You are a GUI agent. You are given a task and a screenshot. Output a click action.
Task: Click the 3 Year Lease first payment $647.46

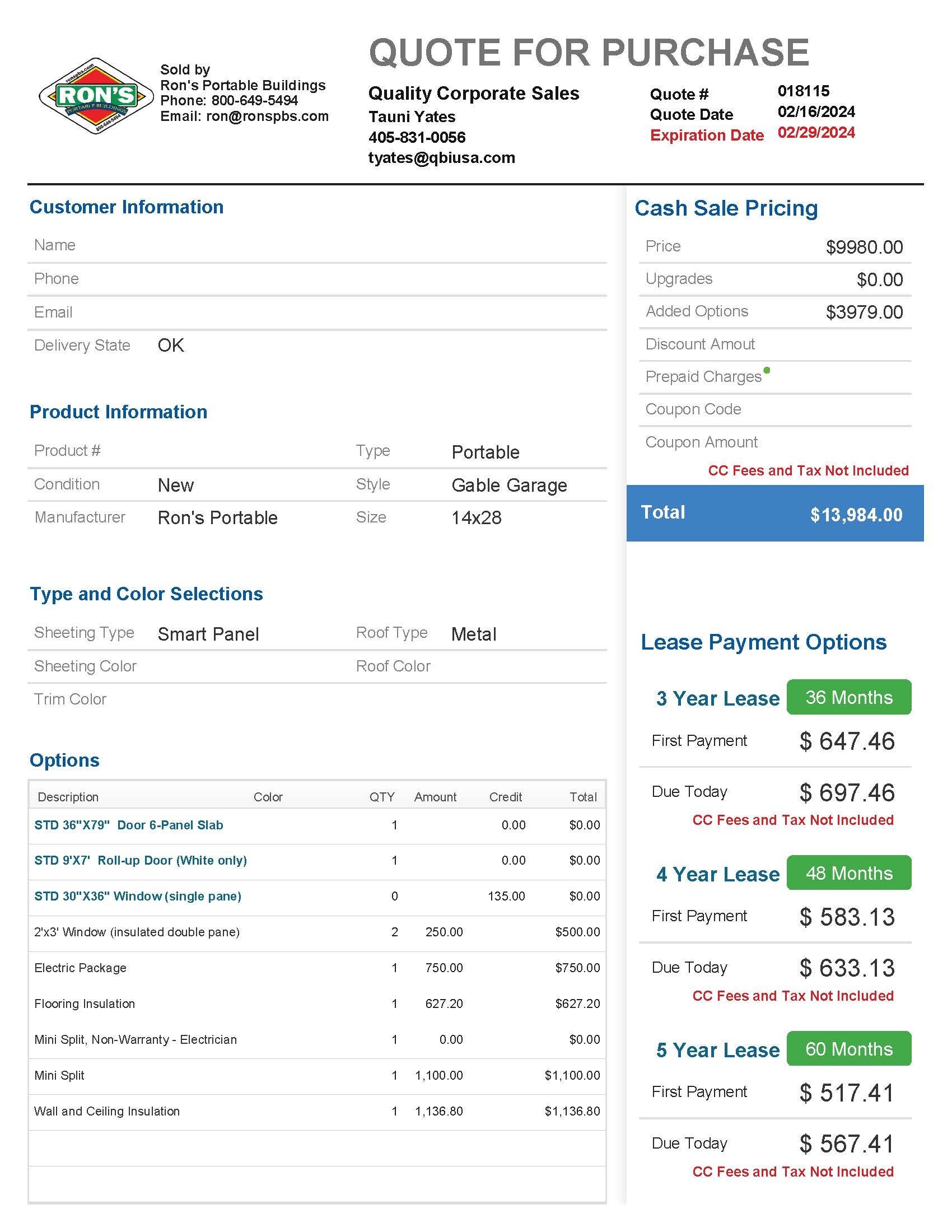(x=847, y=741)
